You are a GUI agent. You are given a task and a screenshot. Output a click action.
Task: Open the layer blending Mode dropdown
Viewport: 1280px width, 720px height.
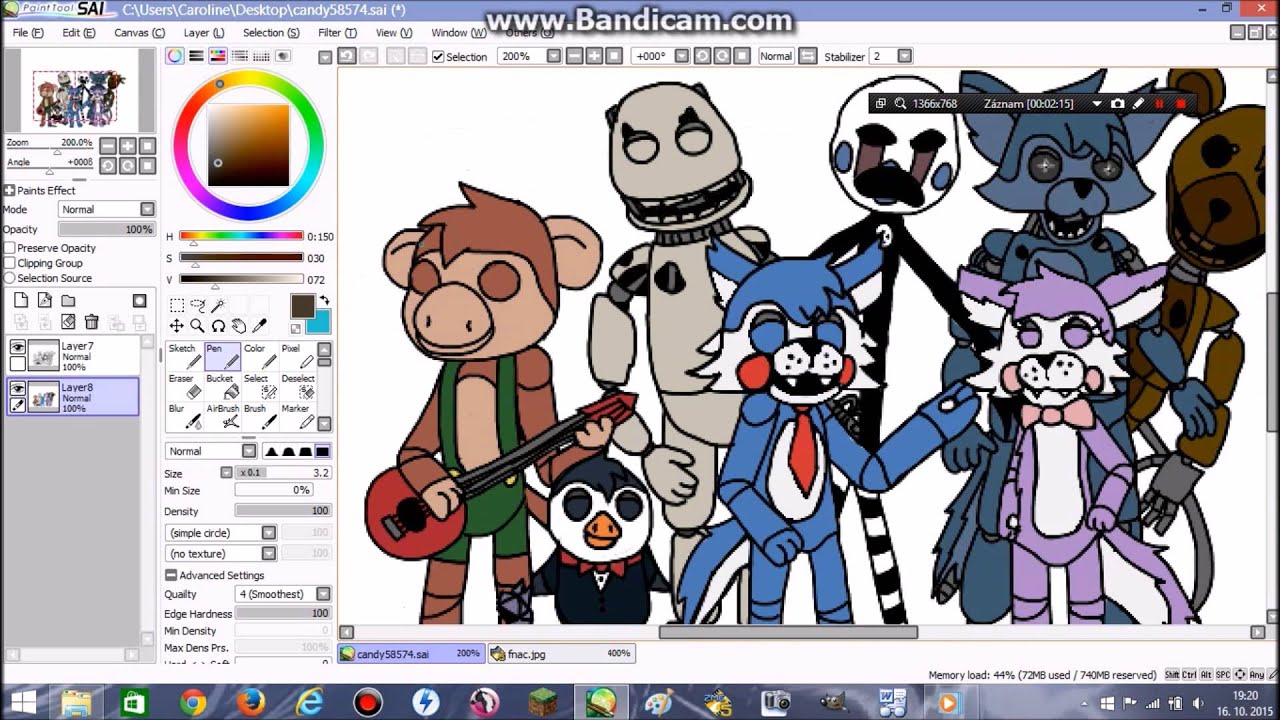pyautogui.click(x=107, y=210)
